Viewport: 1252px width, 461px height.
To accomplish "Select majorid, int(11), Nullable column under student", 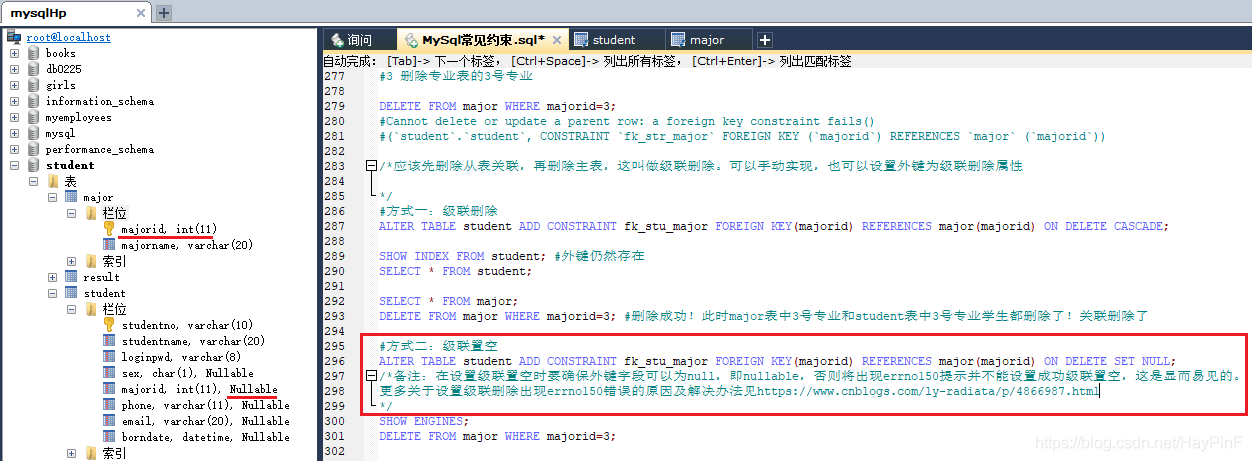I will [x=199, y=389].
